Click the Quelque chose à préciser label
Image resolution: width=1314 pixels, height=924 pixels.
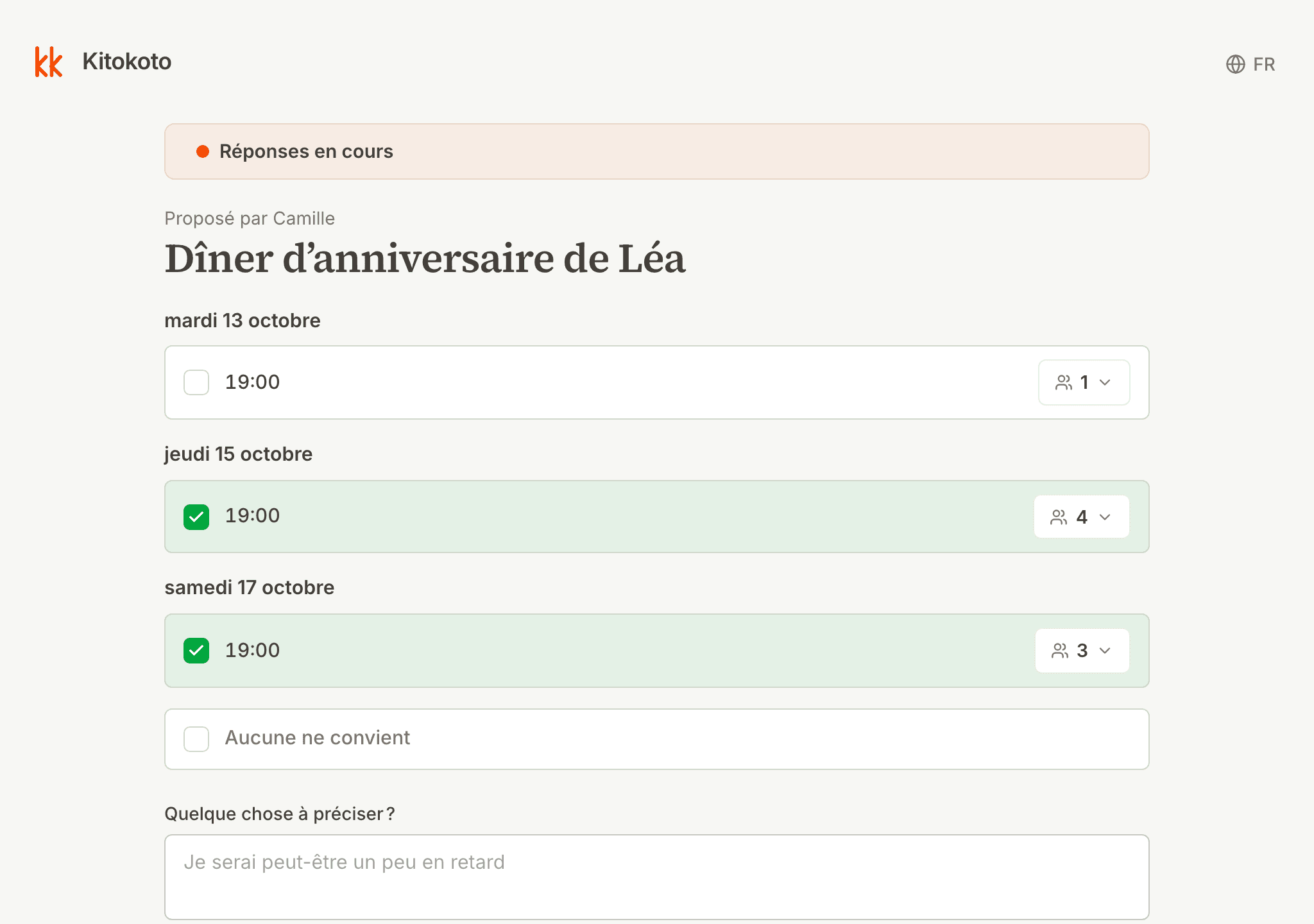(x=280, y=814)
